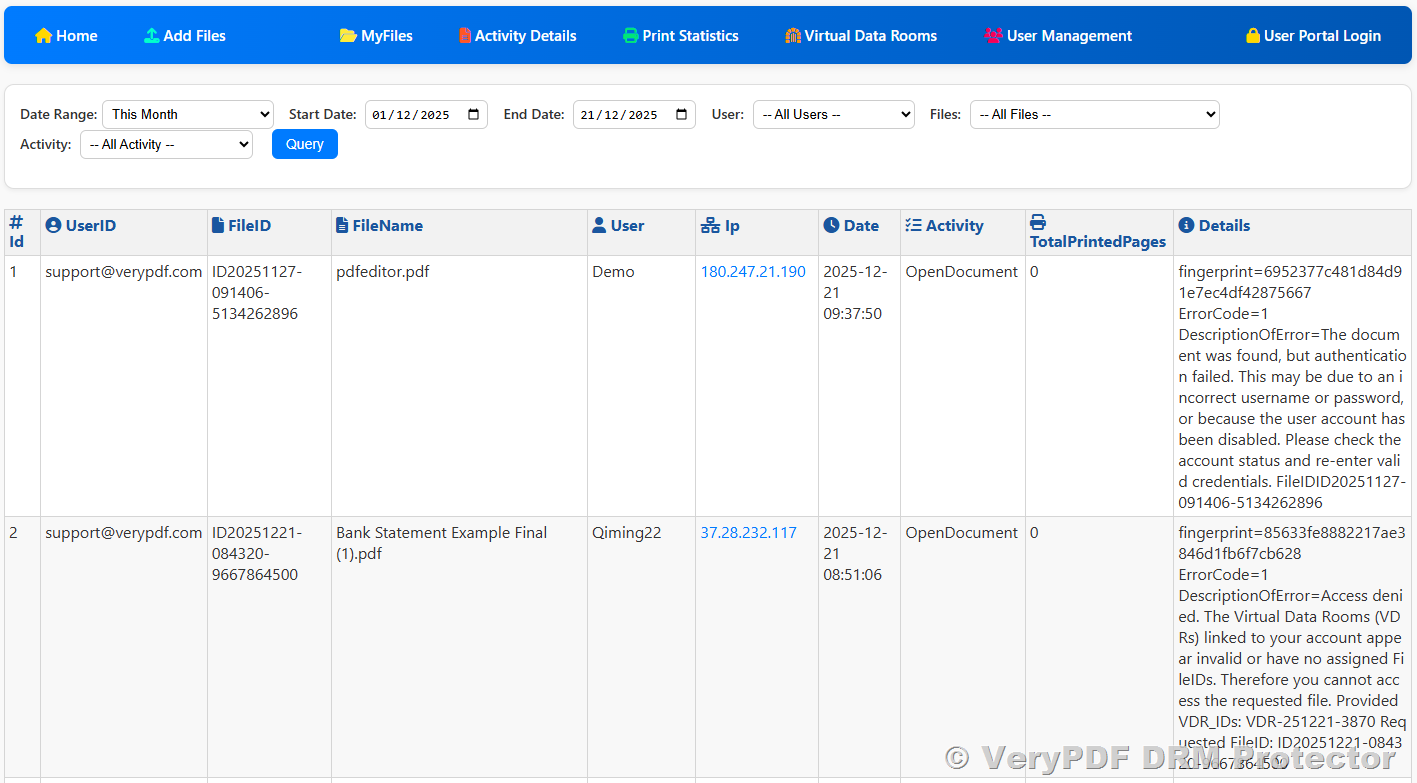Go to Print Statistics page
Image resolution: width=1417 pixels, height=783 pixels.
[x=690, y=36]
